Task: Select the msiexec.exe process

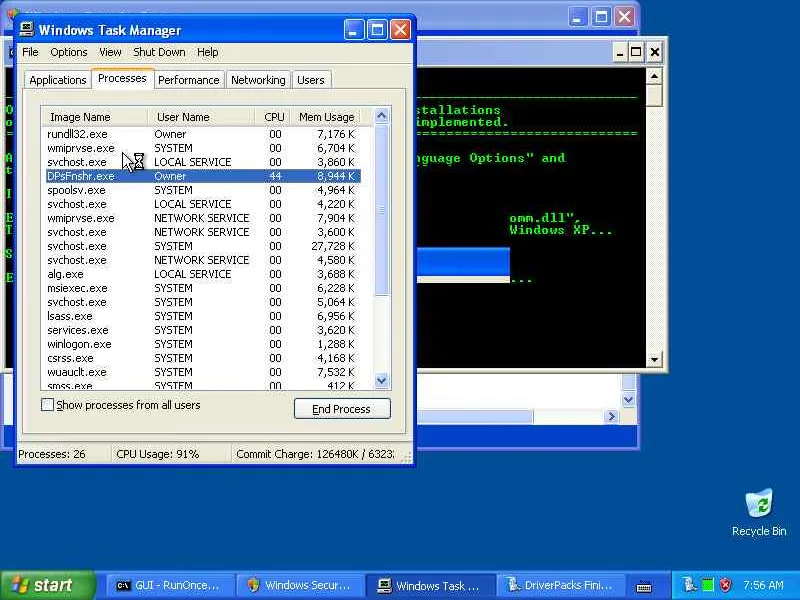Action: (x=202, y=288)
